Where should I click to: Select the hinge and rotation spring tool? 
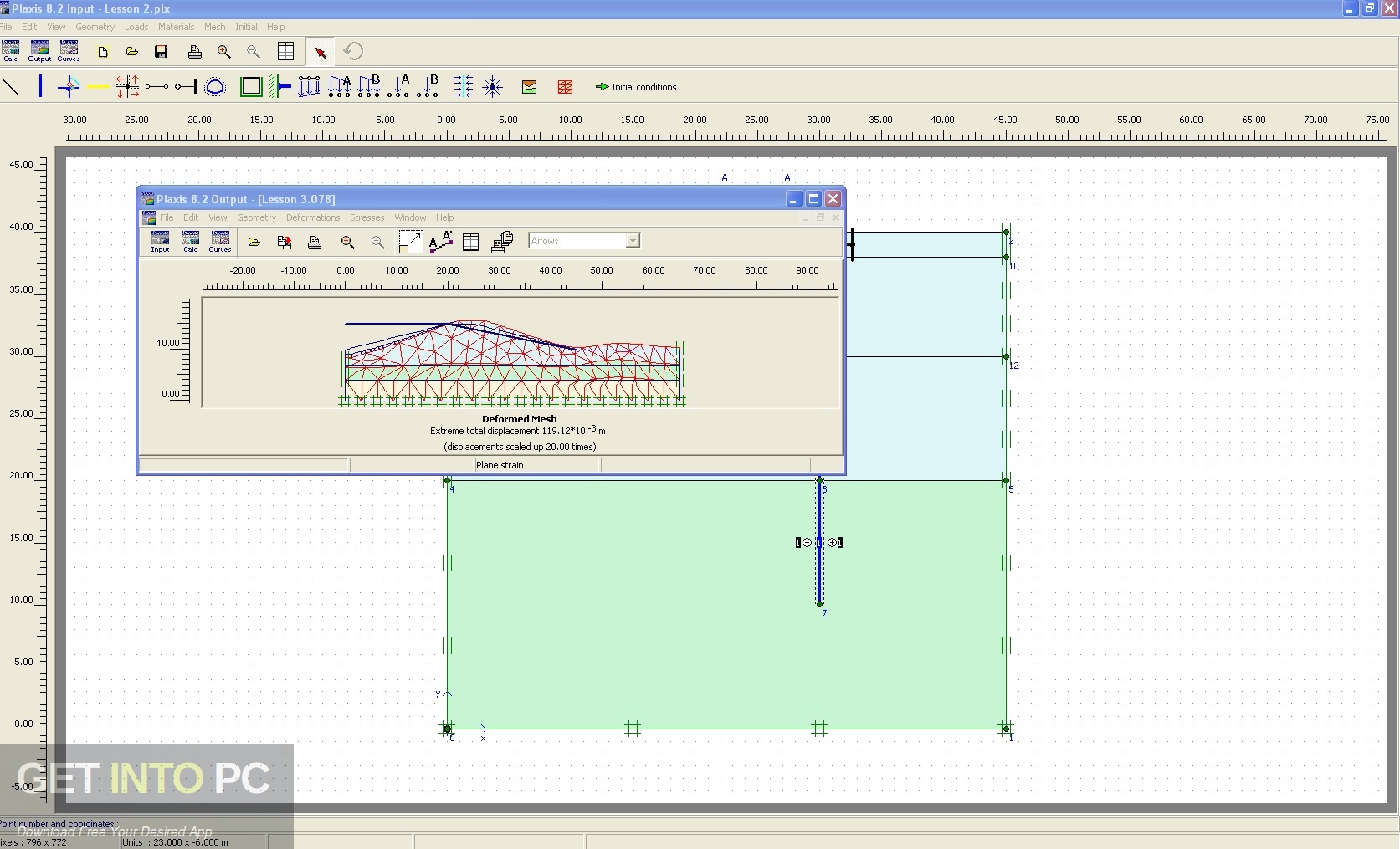(69, 86)
